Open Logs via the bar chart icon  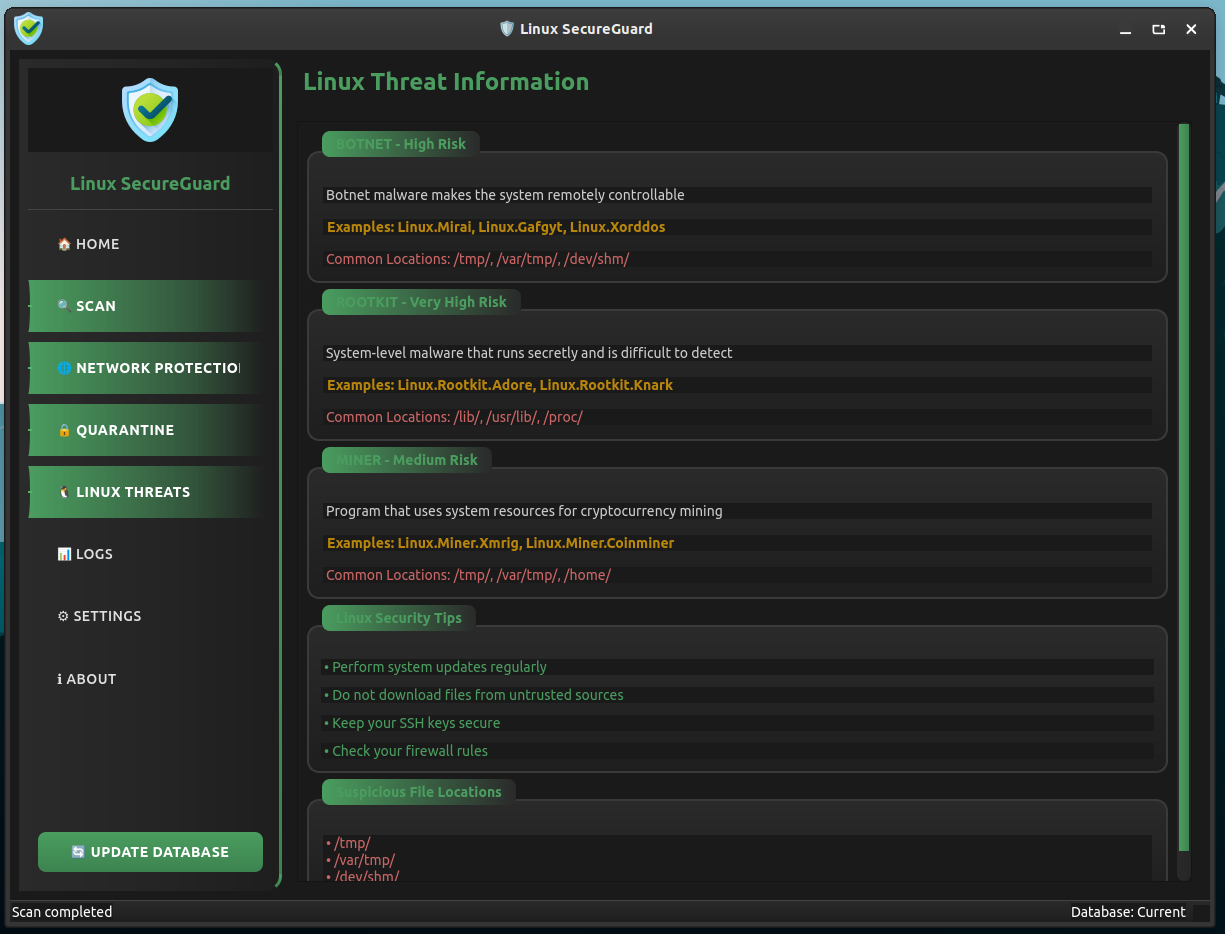pos(64,554)
